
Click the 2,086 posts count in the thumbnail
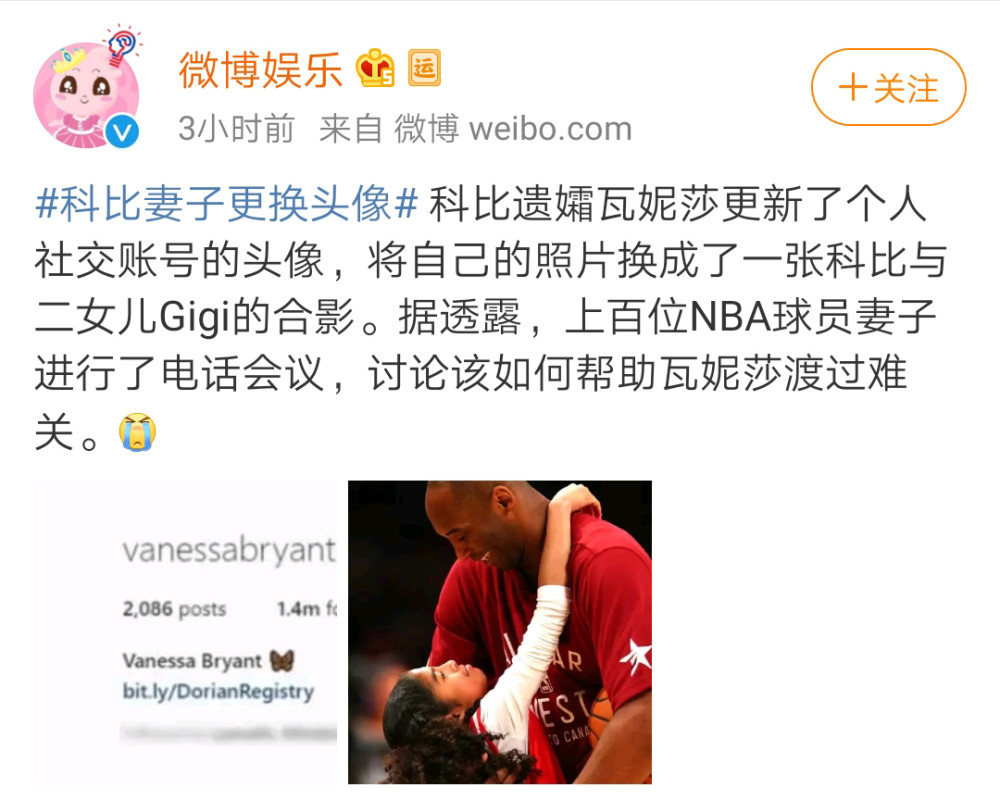point(174,609)
